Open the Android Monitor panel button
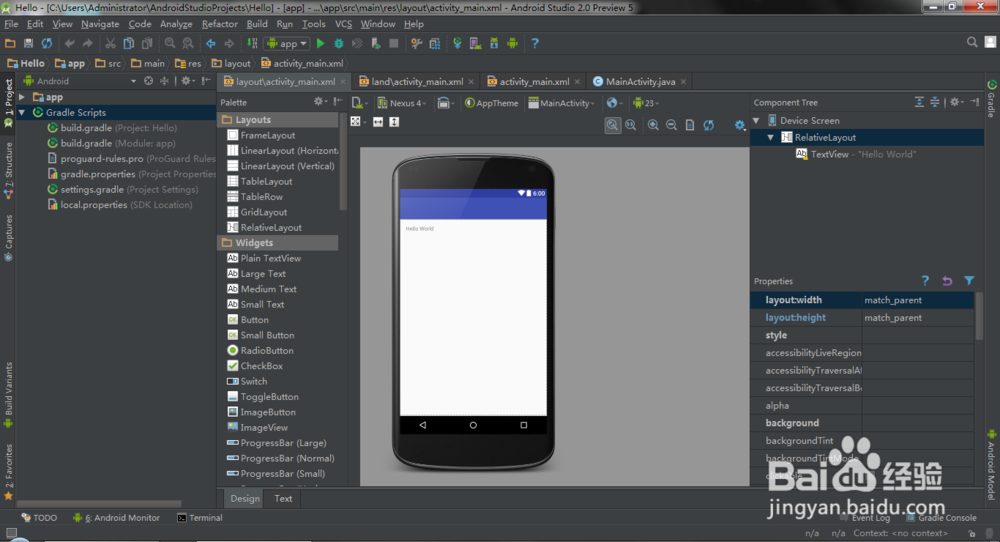Viewport: 1000px width, 542px height. (x=116, y=518)
